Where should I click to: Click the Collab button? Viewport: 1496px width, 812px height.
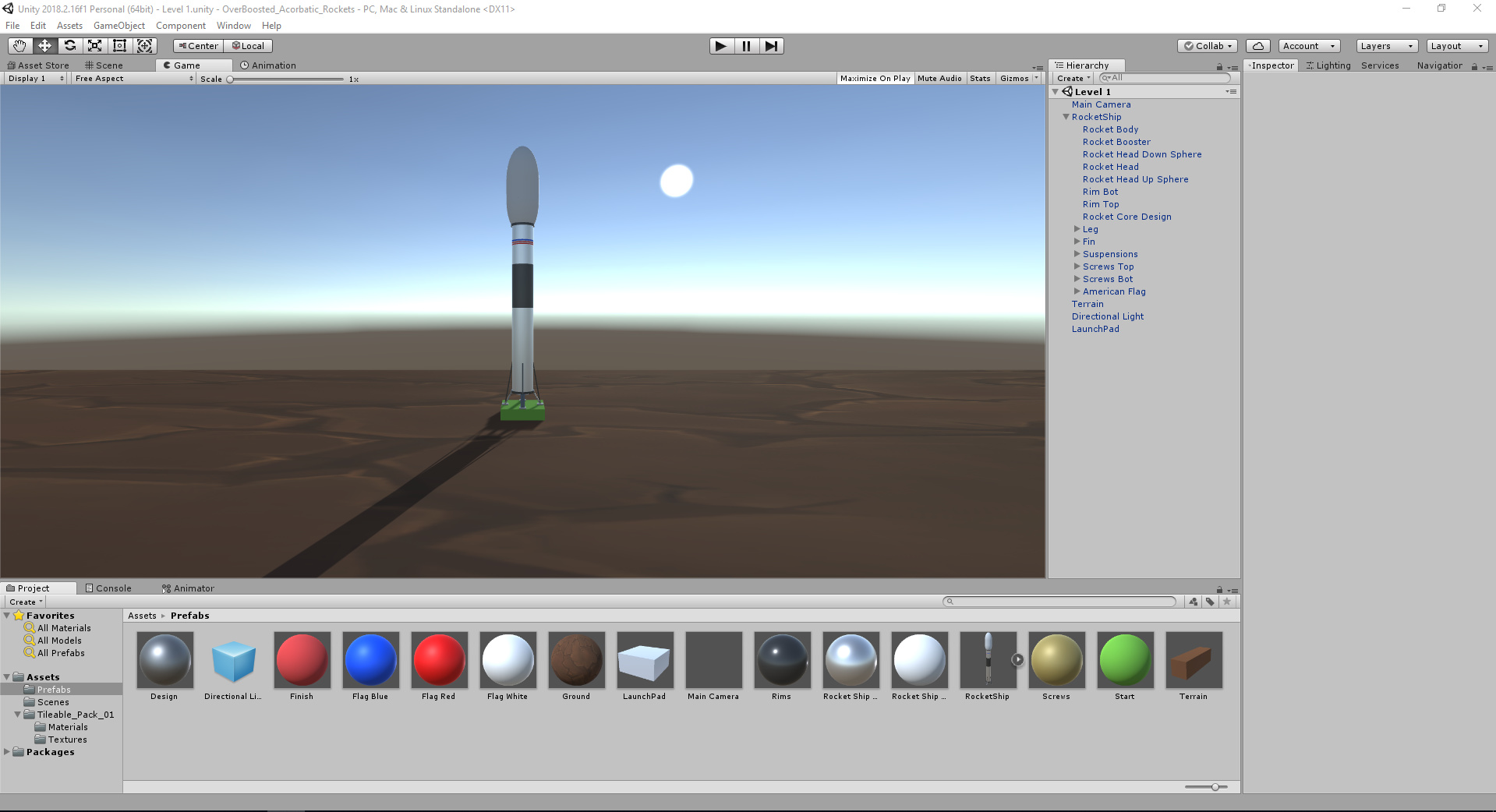pyautogui.click(x=1208, y=46)
